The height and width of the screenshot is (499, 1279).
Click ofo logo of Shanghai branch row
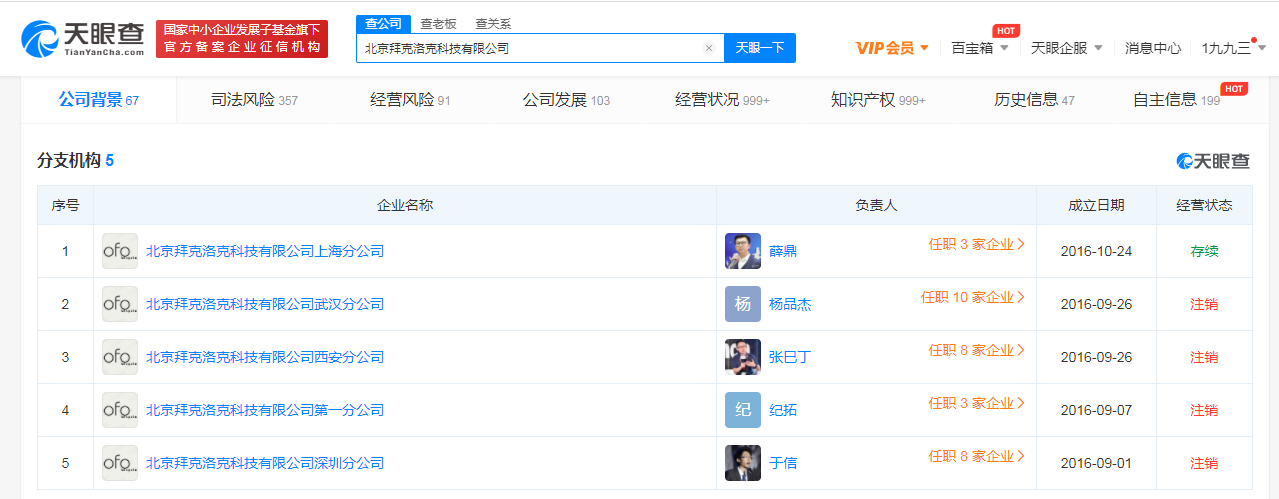coord(120,251)
